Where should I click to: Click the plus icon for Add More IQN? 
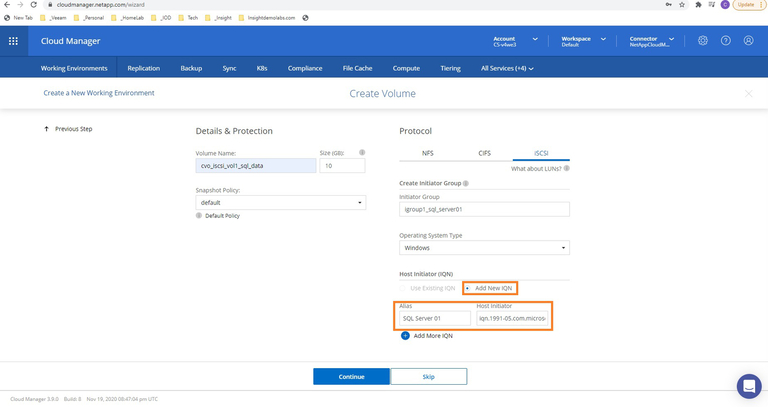point(405,336)
